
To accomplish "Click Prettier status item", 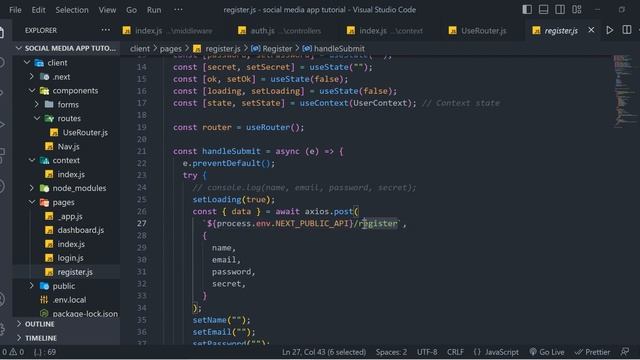I will (x=592, y=352).
